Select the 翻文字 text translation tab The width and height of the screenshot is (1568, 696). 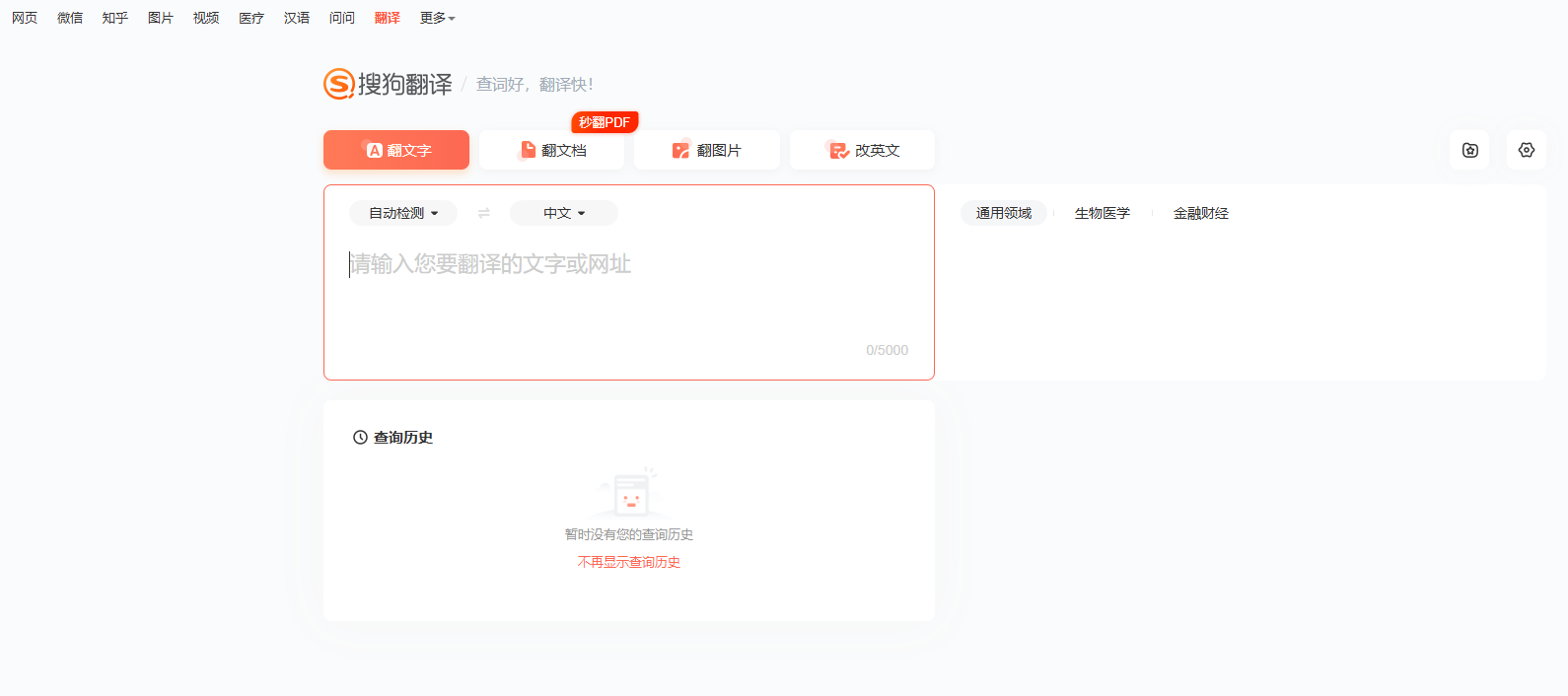pos(396,150)
